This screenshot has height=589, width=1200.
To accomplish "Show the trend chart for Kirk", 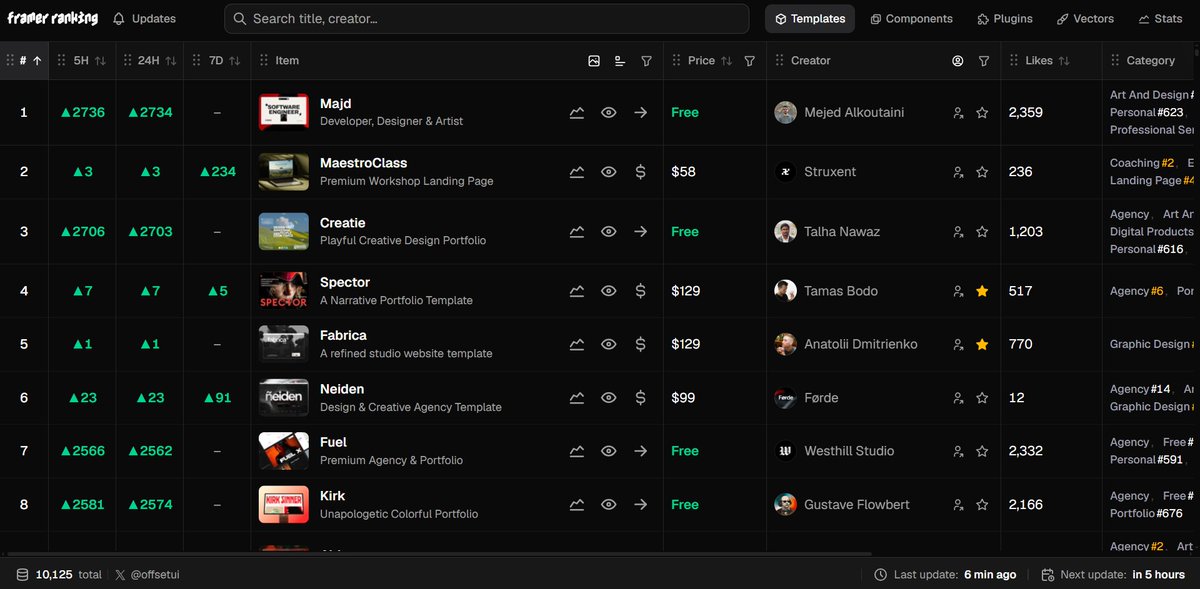I will pos(577,505).
